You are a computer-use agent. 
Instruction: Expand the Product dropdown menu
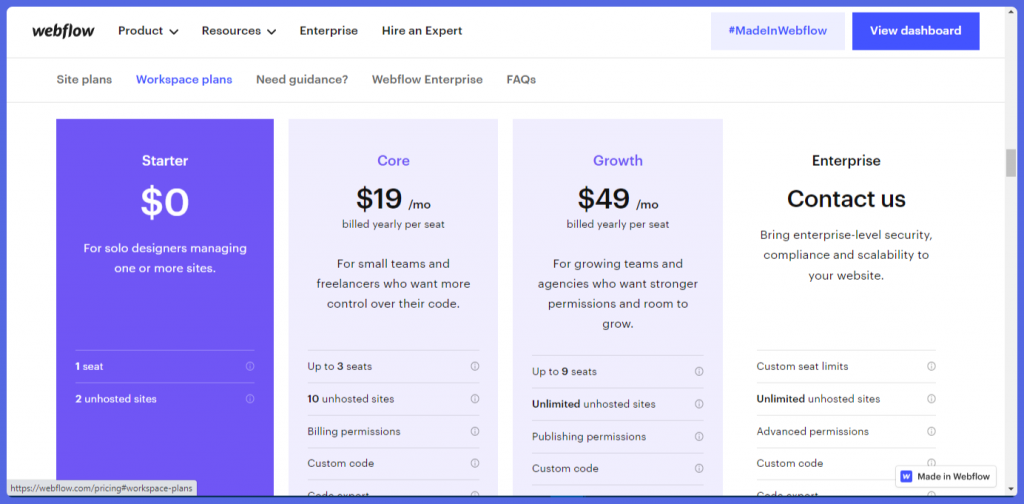(x=148, y=31)
